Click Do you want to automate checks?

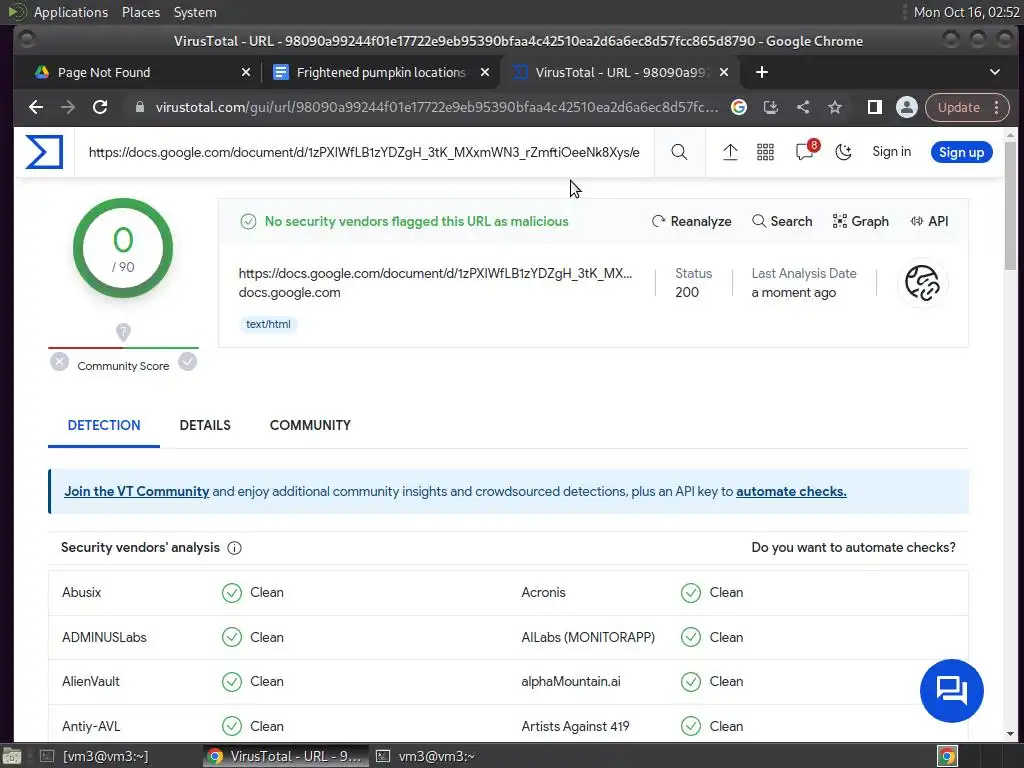(853, 548)
